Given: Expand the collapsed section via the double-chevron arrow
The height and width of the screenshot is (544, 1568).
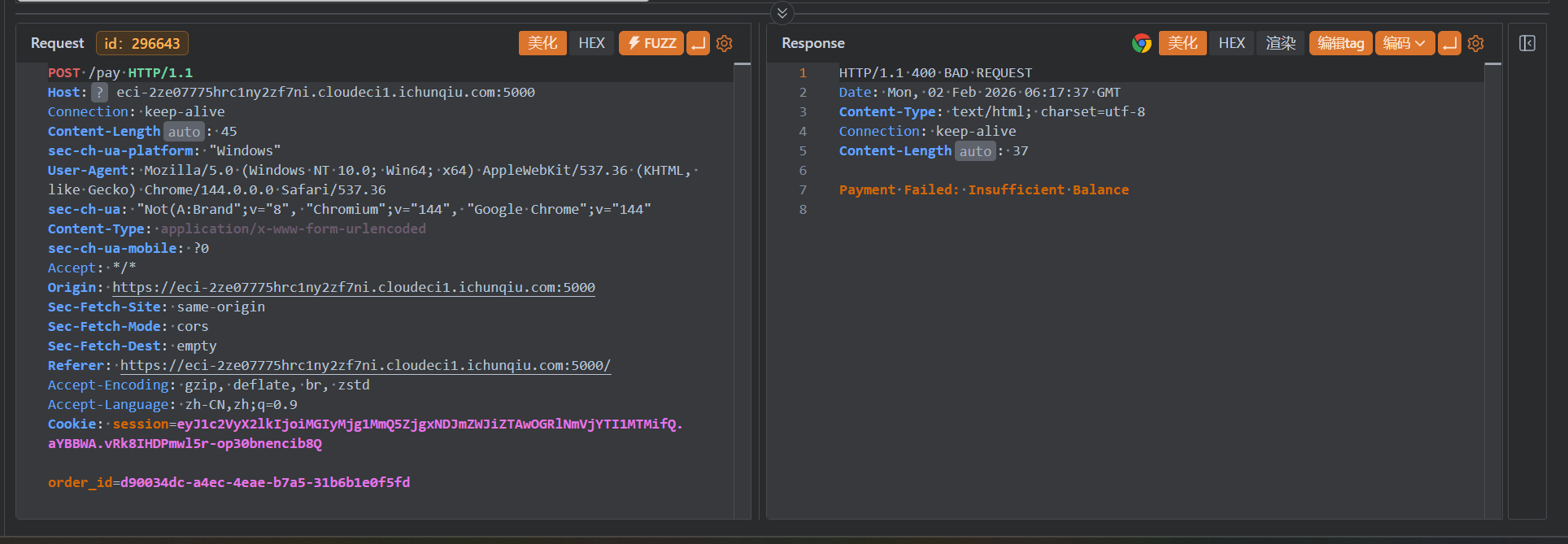Looking at the screenshot, I should point(782,13).
